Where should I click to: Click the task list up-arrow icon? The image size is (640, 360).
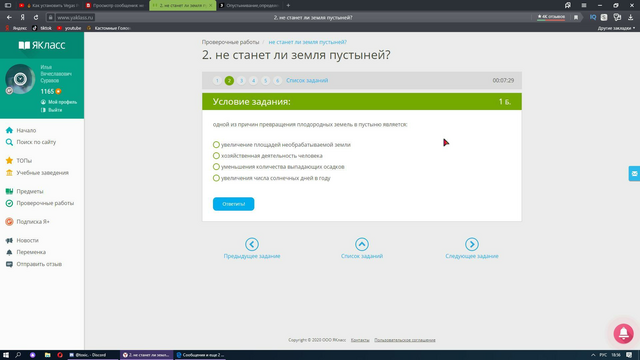coord(362,244)
